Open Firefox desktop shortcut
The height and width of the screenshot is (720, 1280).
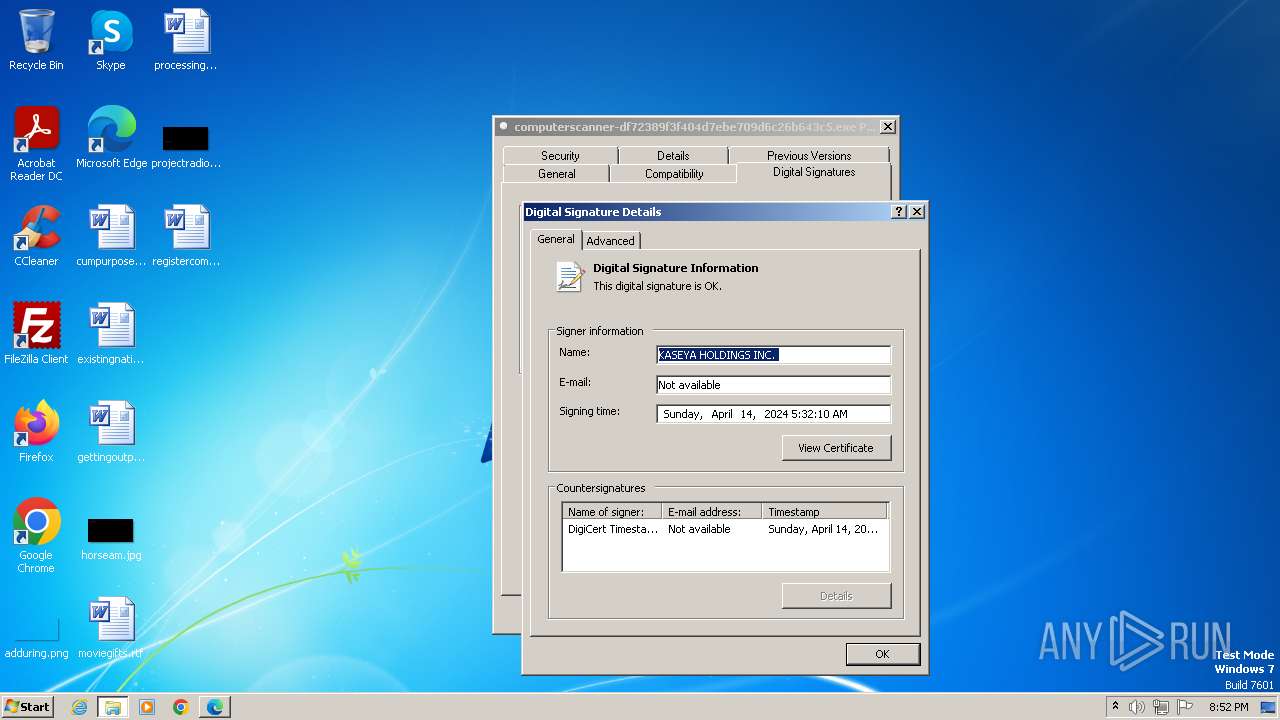pyautogui.click(x=36, y=431)
